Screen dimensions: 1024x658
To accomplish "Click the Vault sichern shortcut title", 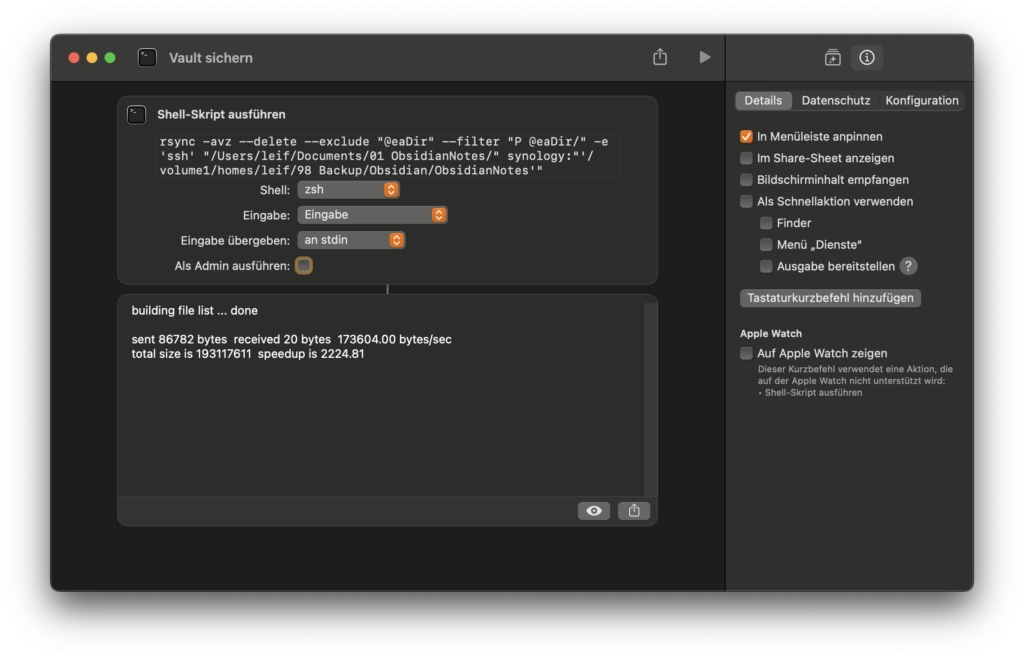I will click(211, 57).
